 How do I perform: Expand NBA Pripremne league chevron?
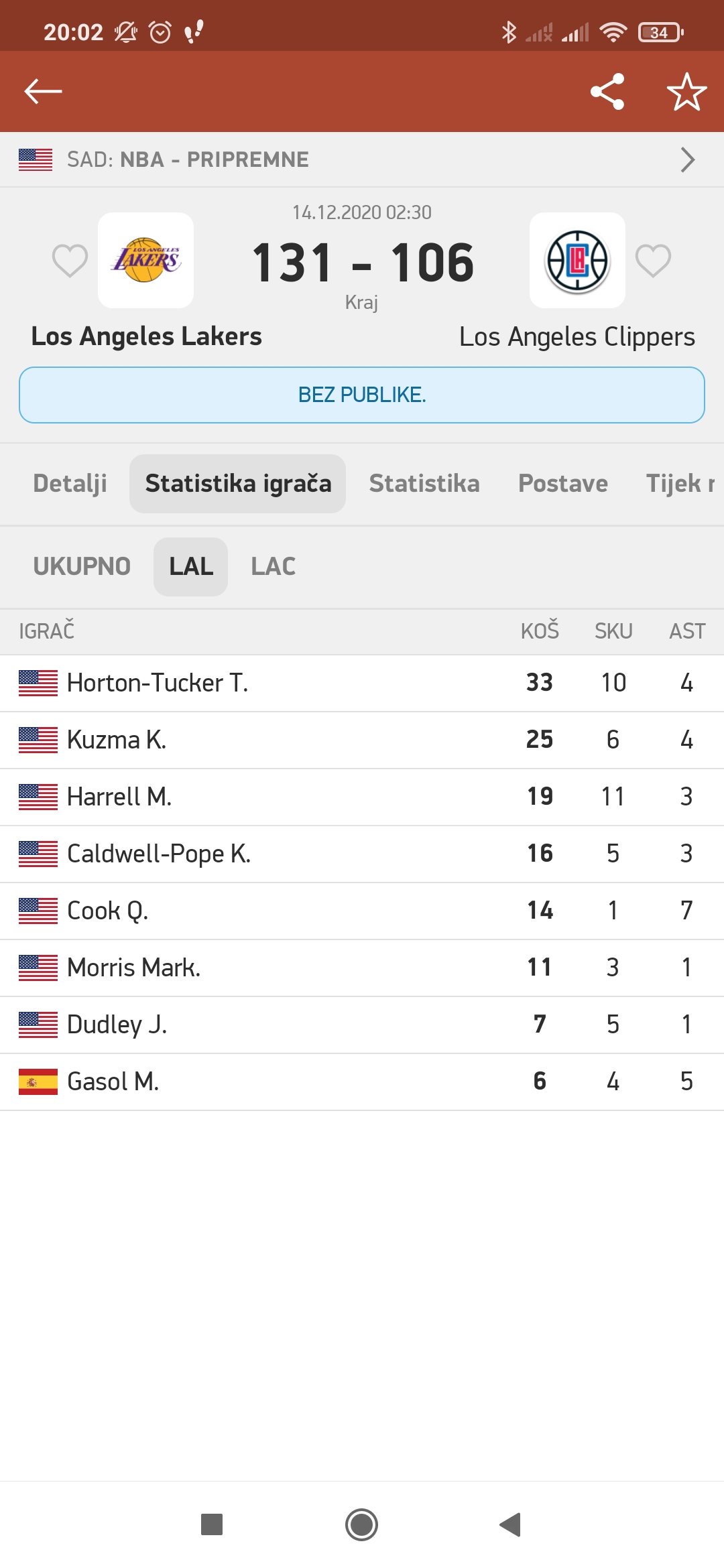point(687,159)
